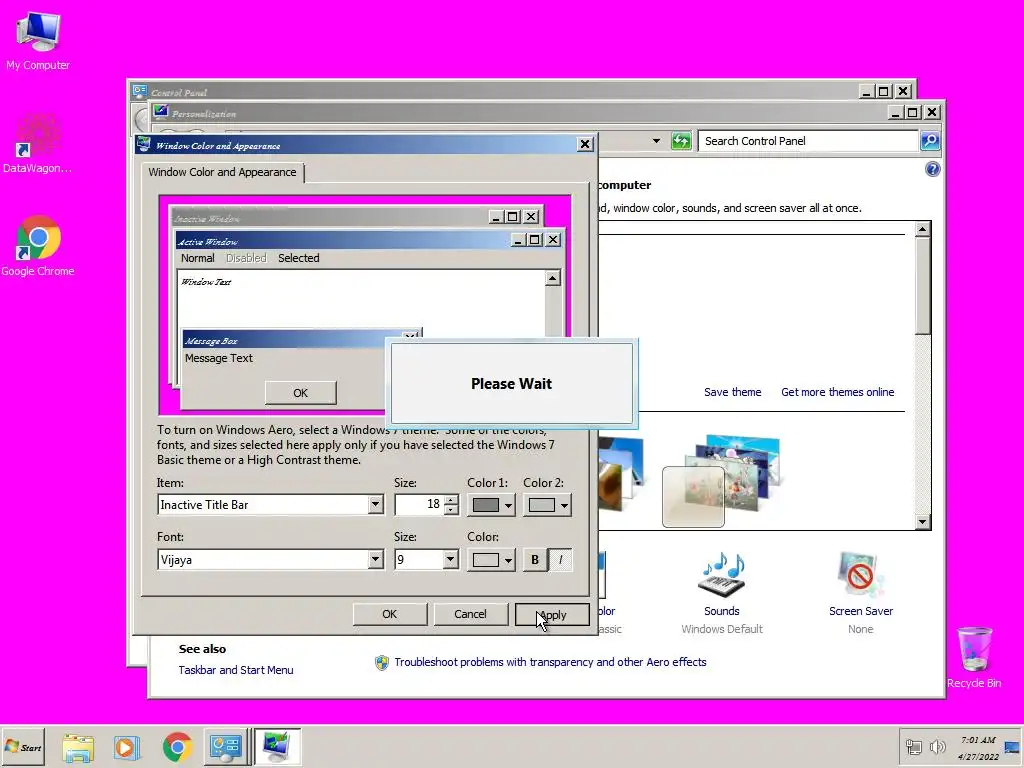Open the Aero transparency troubleshooting link

tap(550, 662)
